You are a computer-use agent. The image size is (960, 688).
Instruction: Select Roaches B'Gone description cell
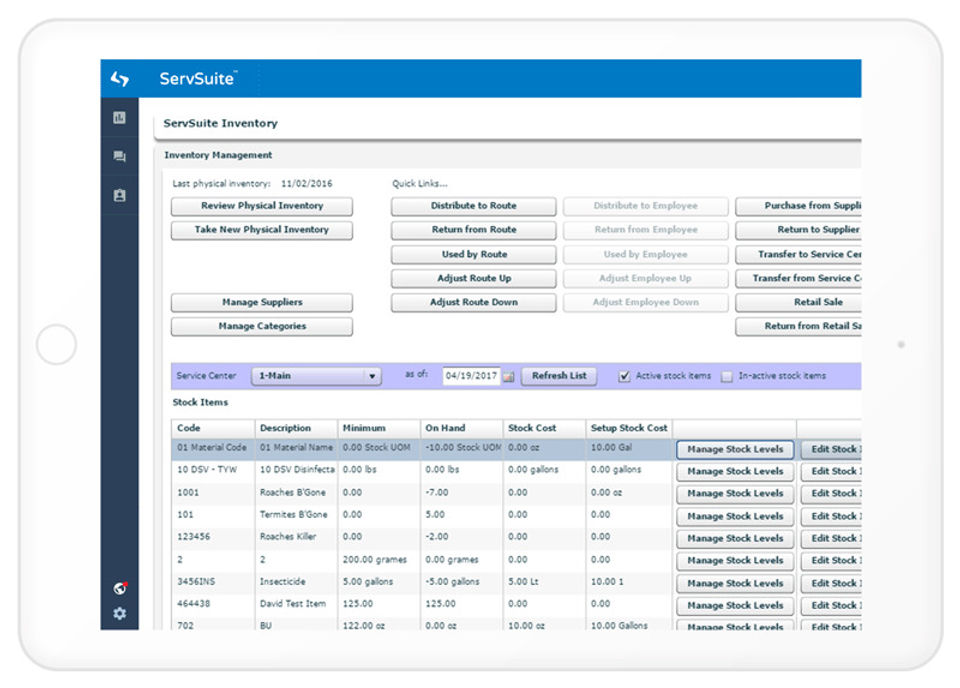click(x=296, y=493)
